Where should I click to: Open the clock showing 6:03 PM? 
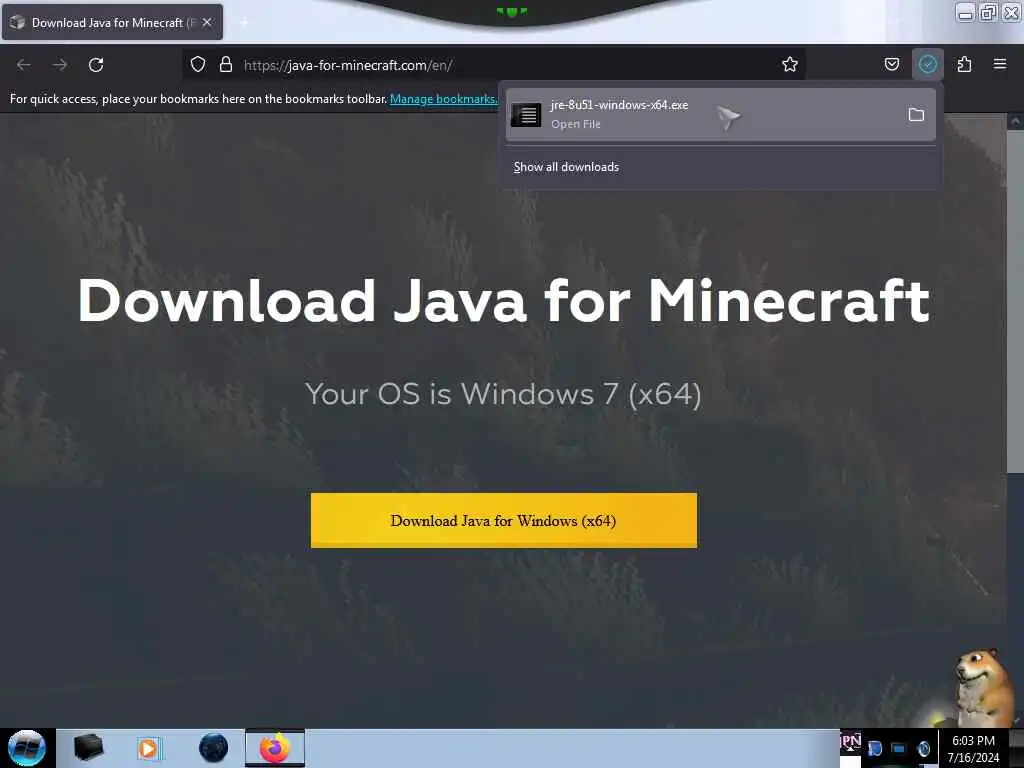[x=973, y=749]
